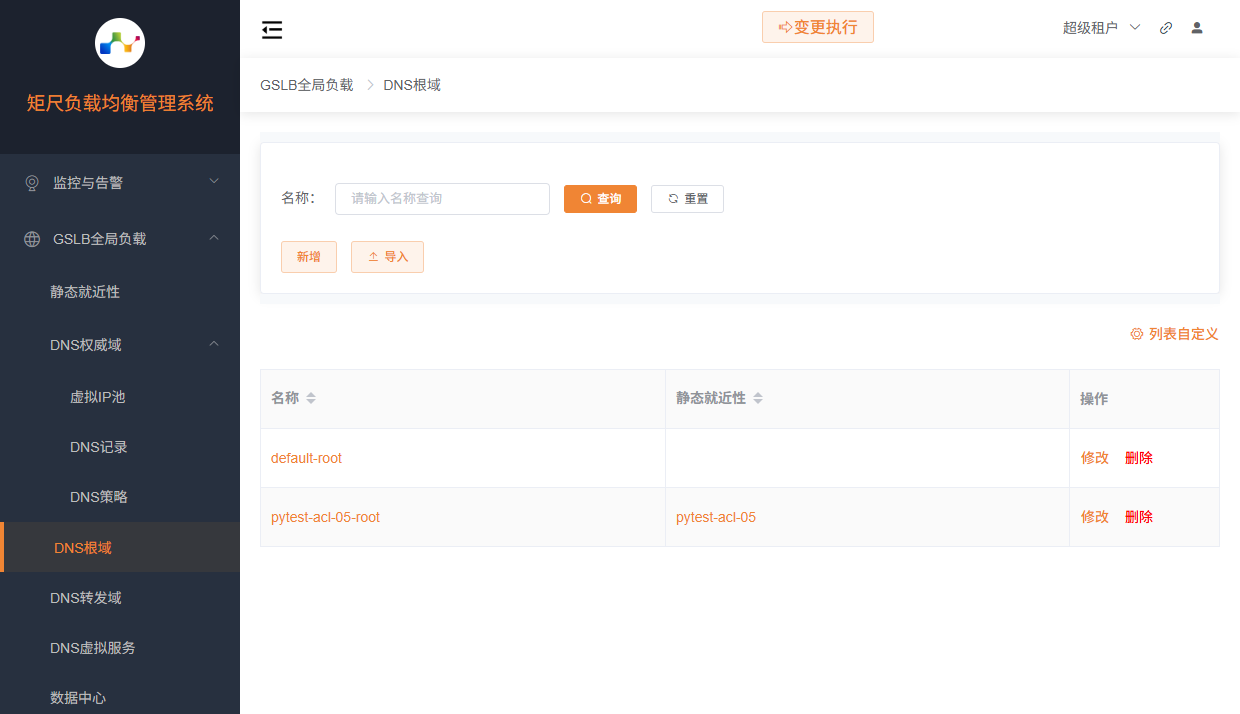Open 虚拟IP池 sidebar item
Screen dimensions: 1240x714
click(x=98, y=397)
